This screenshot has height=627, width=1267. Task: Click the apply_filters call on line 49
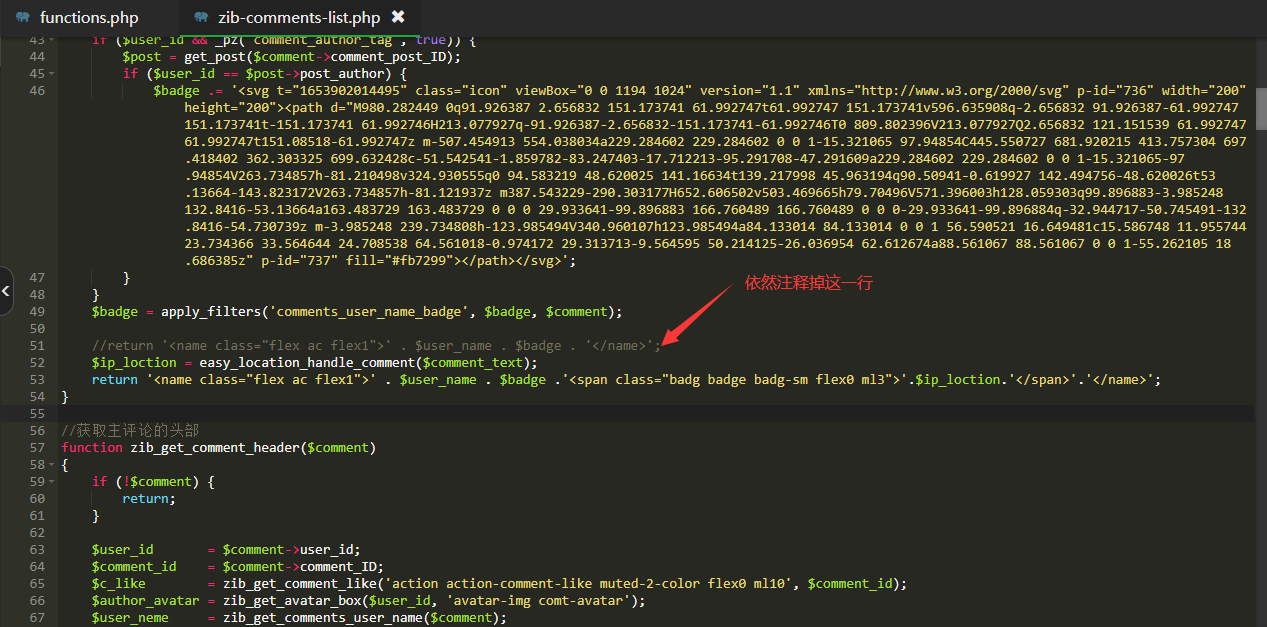(x=209, y=311)
